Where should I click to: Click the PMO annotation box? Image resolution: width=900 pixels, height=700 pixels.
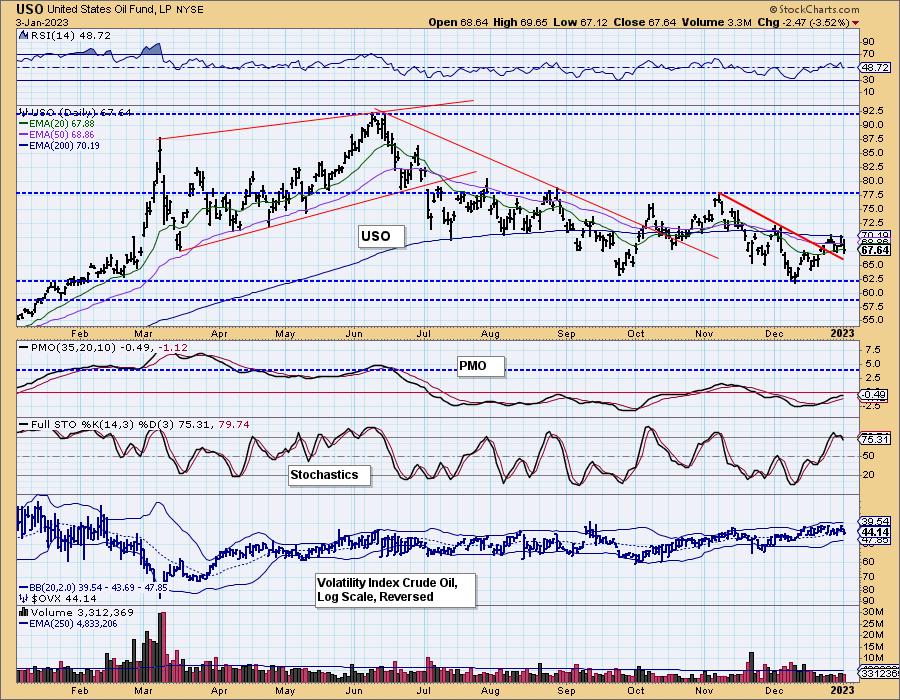(x=480, y=365)
